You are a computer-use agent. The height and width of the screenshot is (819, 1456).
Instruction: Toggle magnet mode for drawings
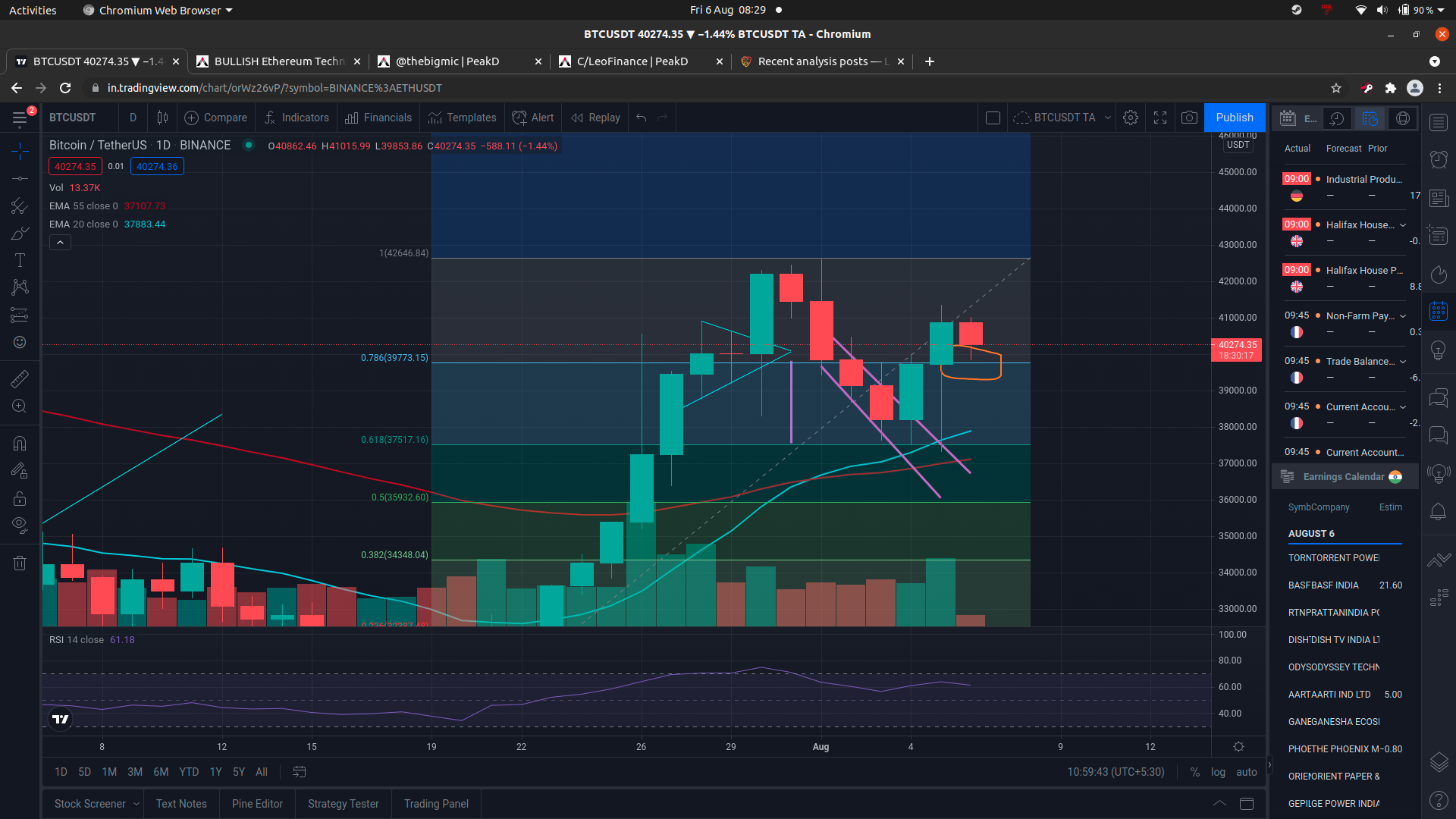click(x=20, y=443)
